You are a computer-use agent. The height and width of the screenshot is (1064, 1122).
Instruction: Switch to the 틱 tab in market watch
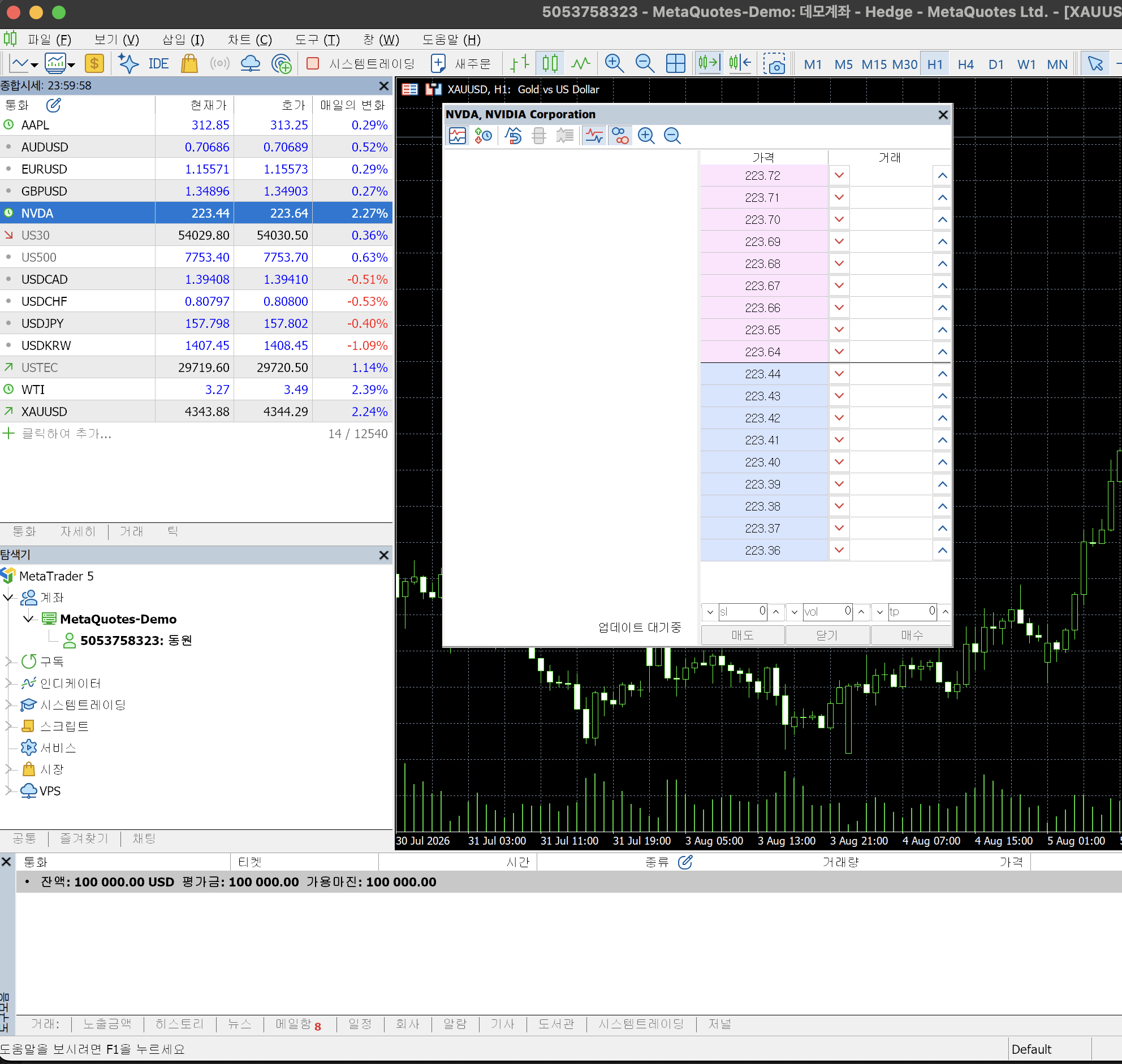pos(172,531)
